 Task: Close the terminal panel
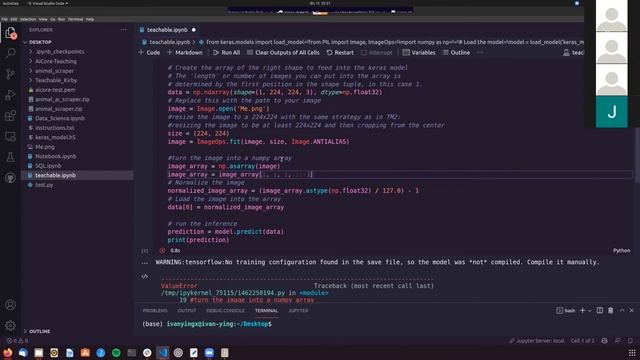pos(631,311)
